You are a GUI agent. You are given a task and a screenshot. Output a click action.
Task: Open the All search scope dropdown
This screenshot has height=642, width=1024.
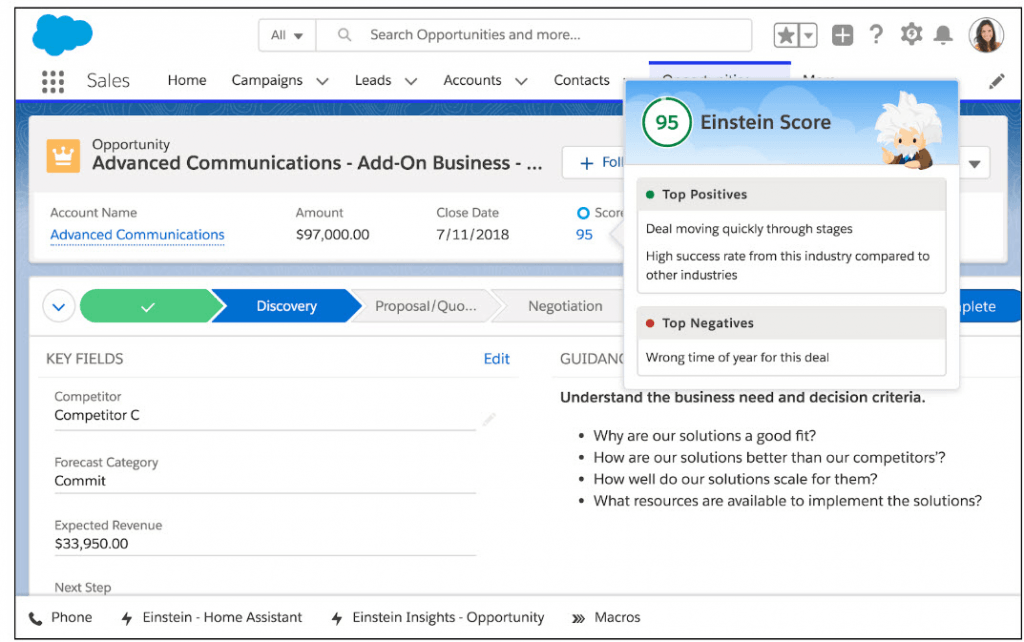pos(287,35)
